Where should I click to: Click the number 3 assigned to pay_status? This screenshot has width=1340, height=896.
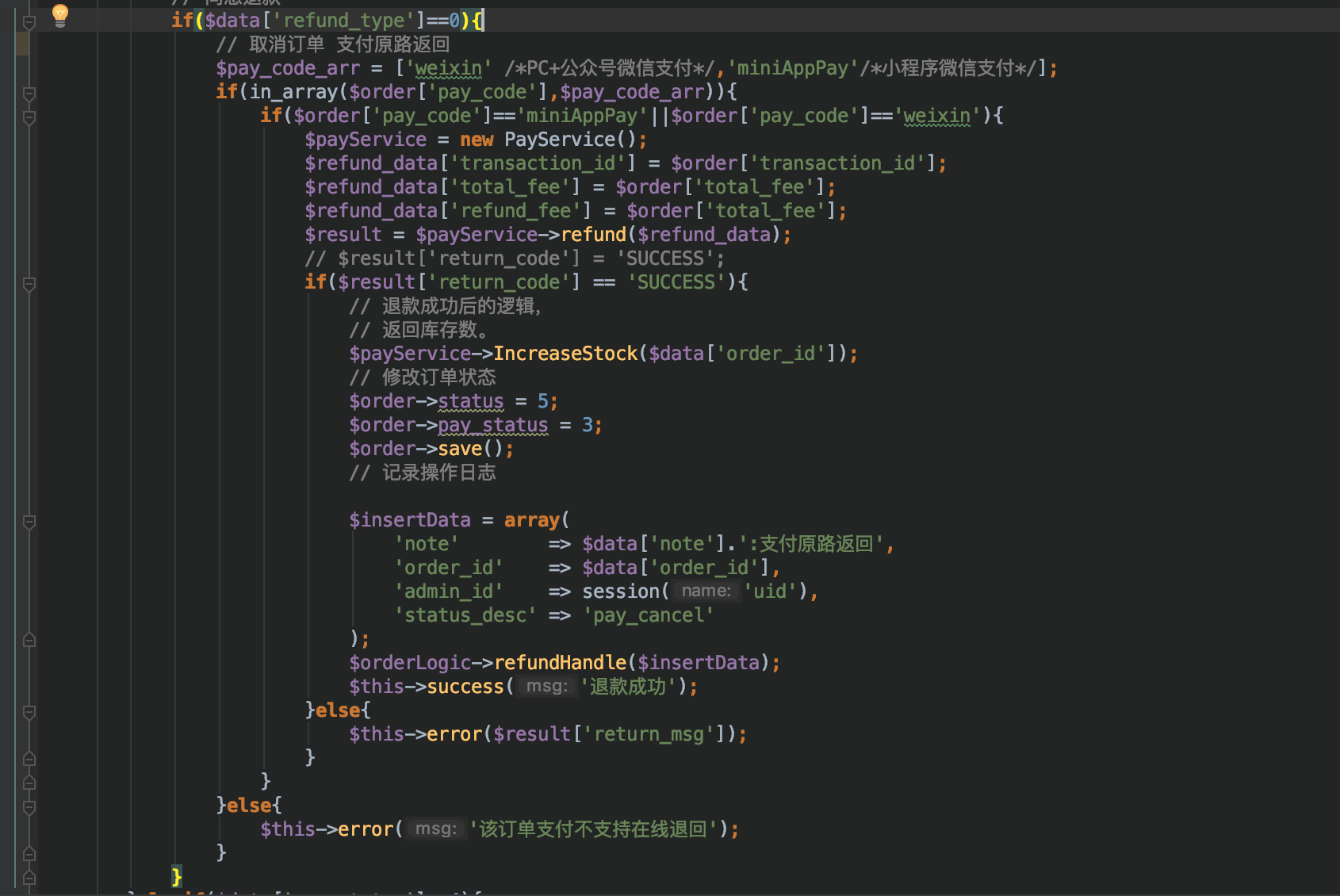click(588, 425)
